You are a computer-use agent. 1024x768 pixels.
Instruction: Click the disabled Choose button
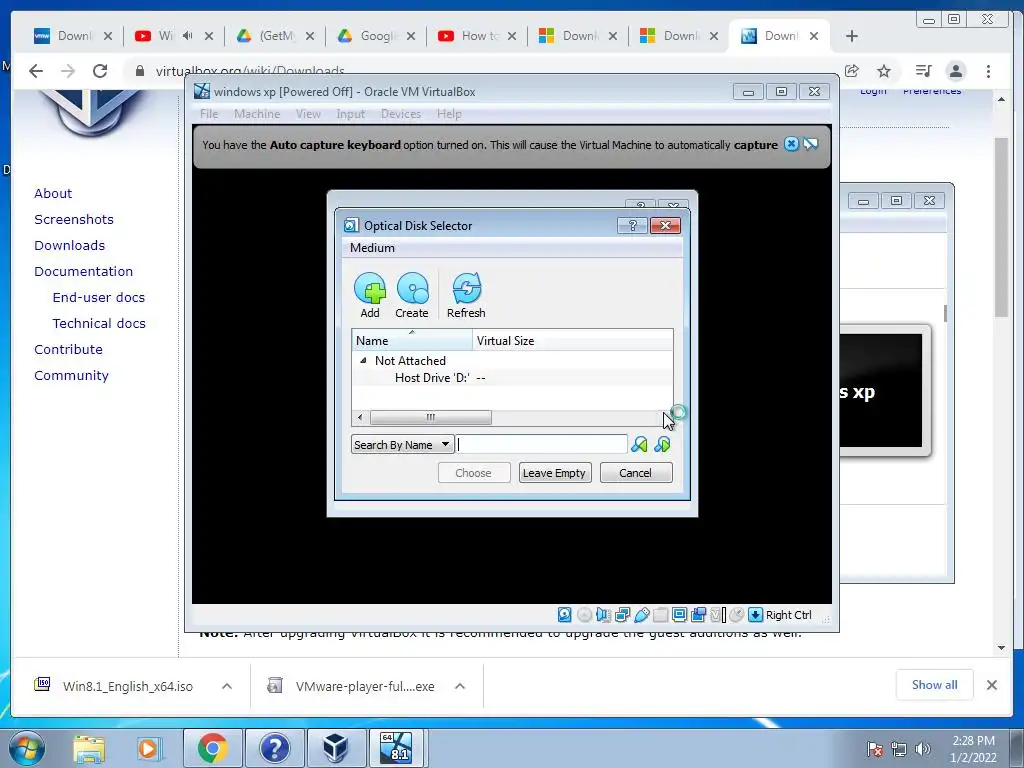[473, 473]
